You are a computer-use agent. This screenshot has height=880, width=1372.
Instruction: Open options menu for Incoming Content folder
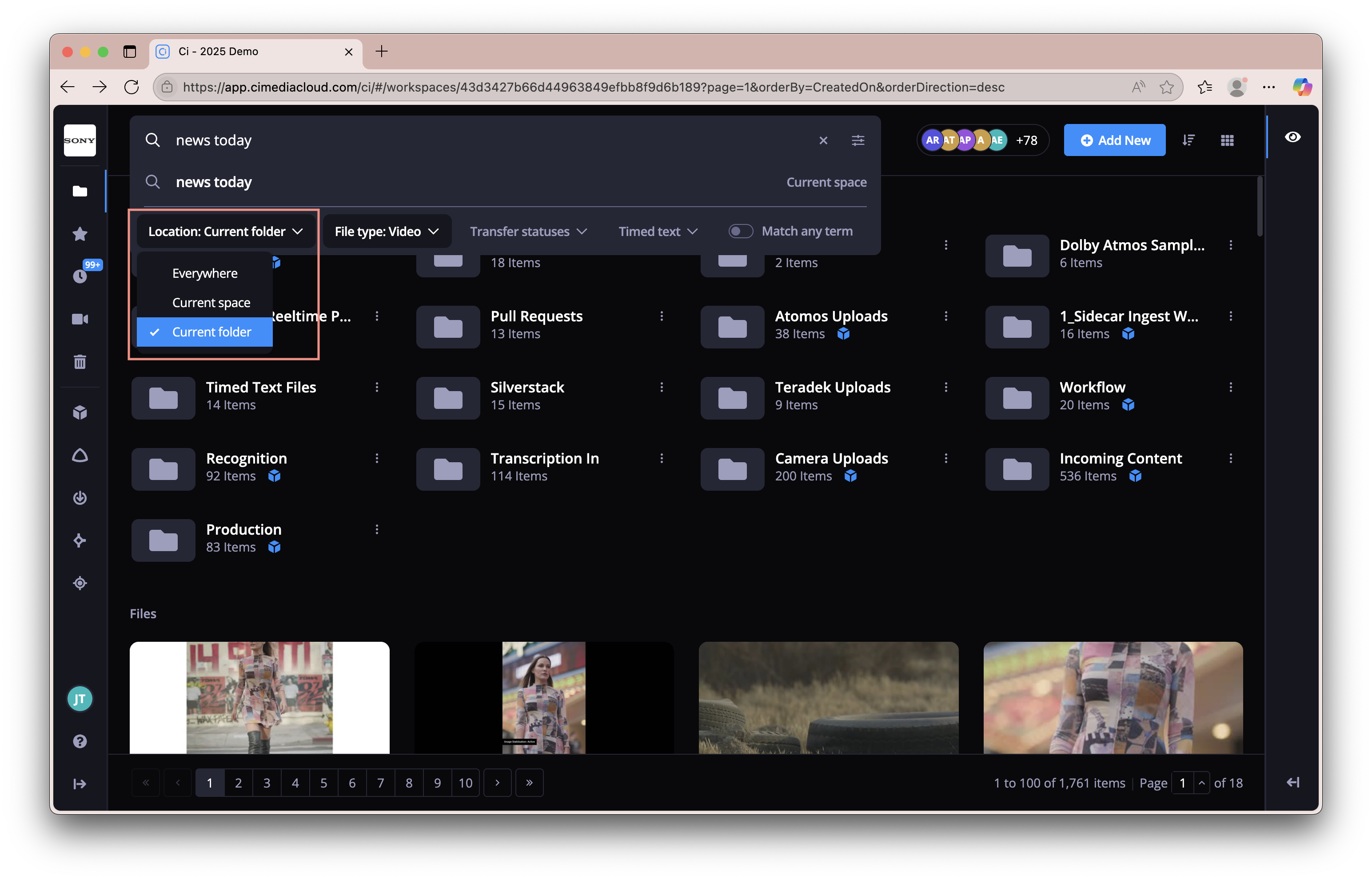pyautogui.click(x=1230, y=458)
